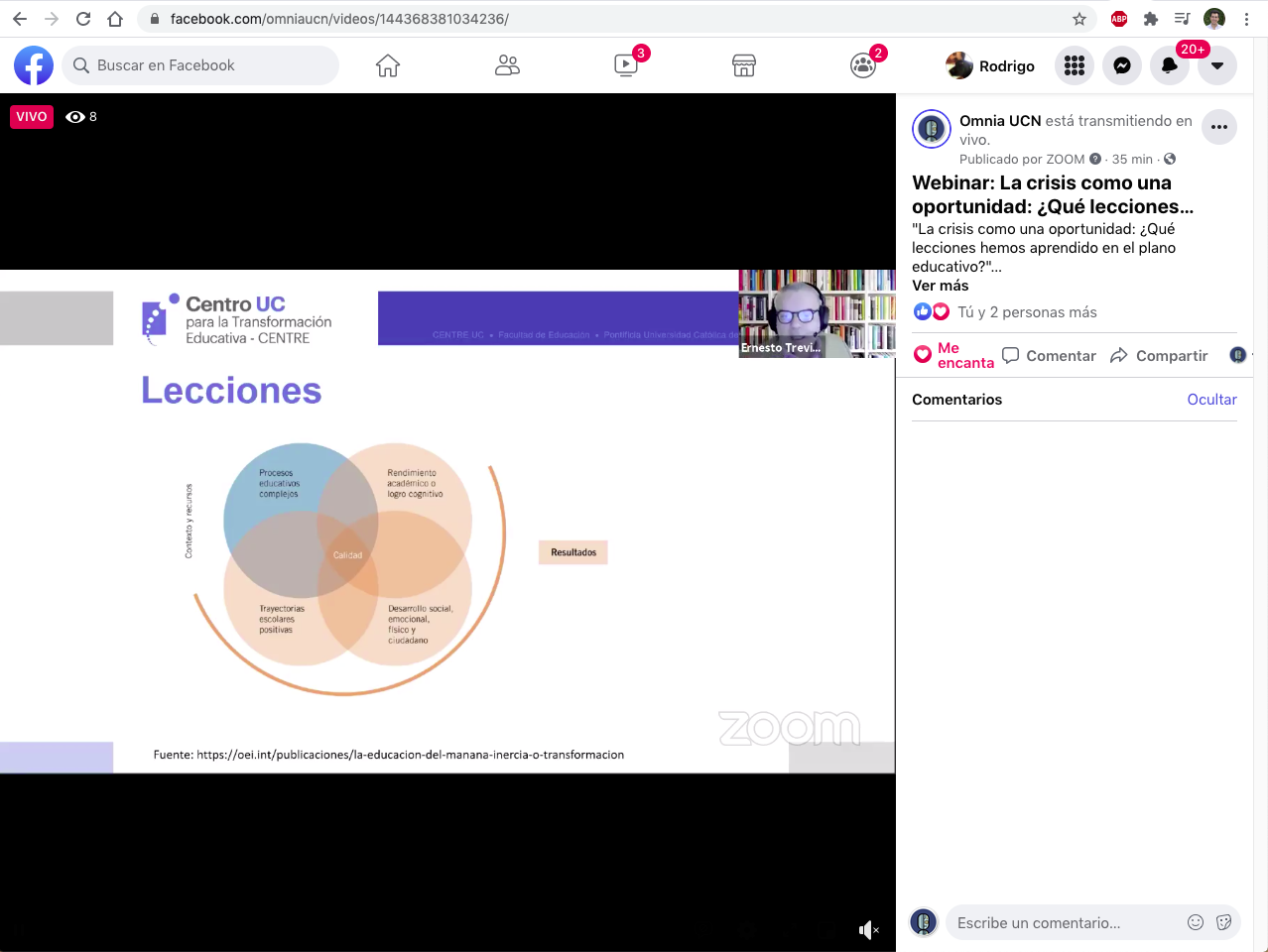Image resolution: width=1268 pixels, height=952 pixels.
Task: Open the Facebook home feed icon
Action: point(387,65)
